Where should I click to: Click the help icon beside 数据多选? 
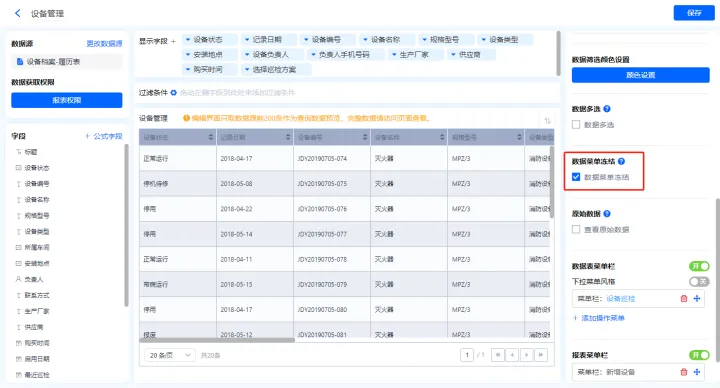[607, 109]
